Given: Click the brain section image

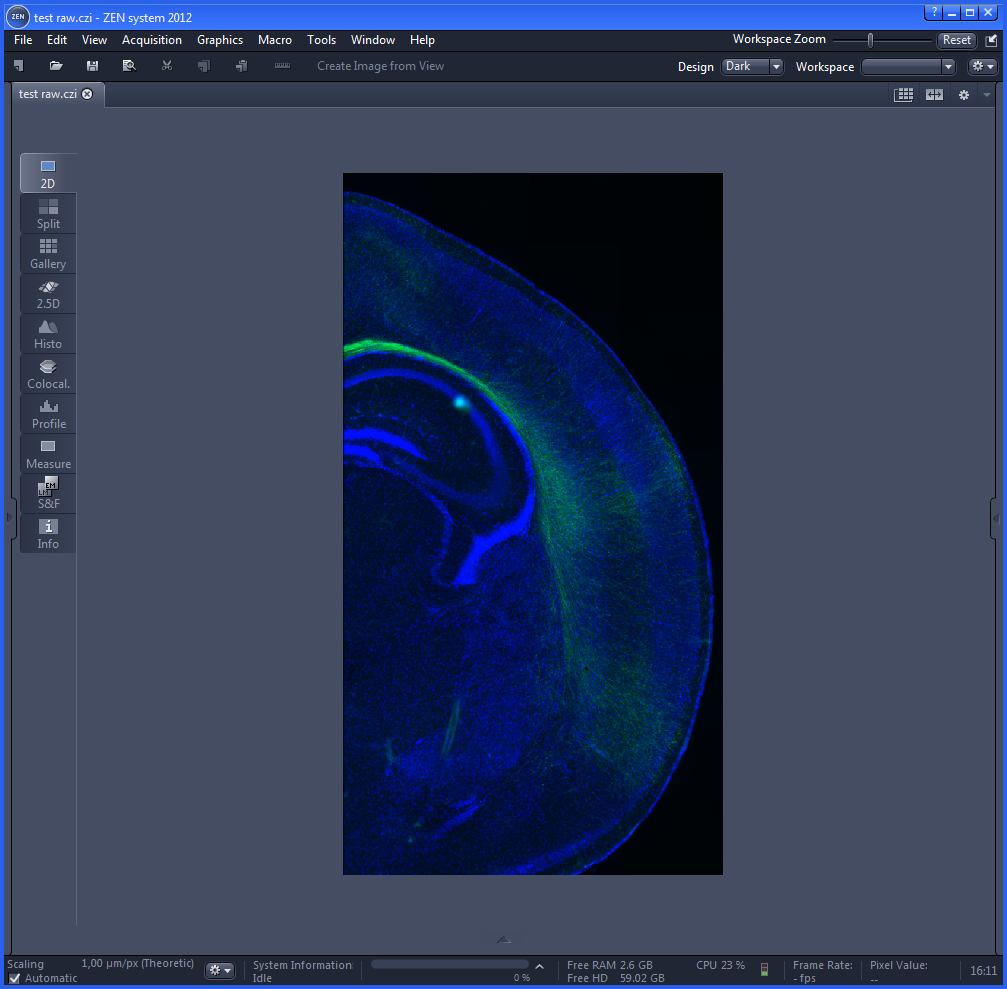Looking at the screenshot, I should [532, 523].
